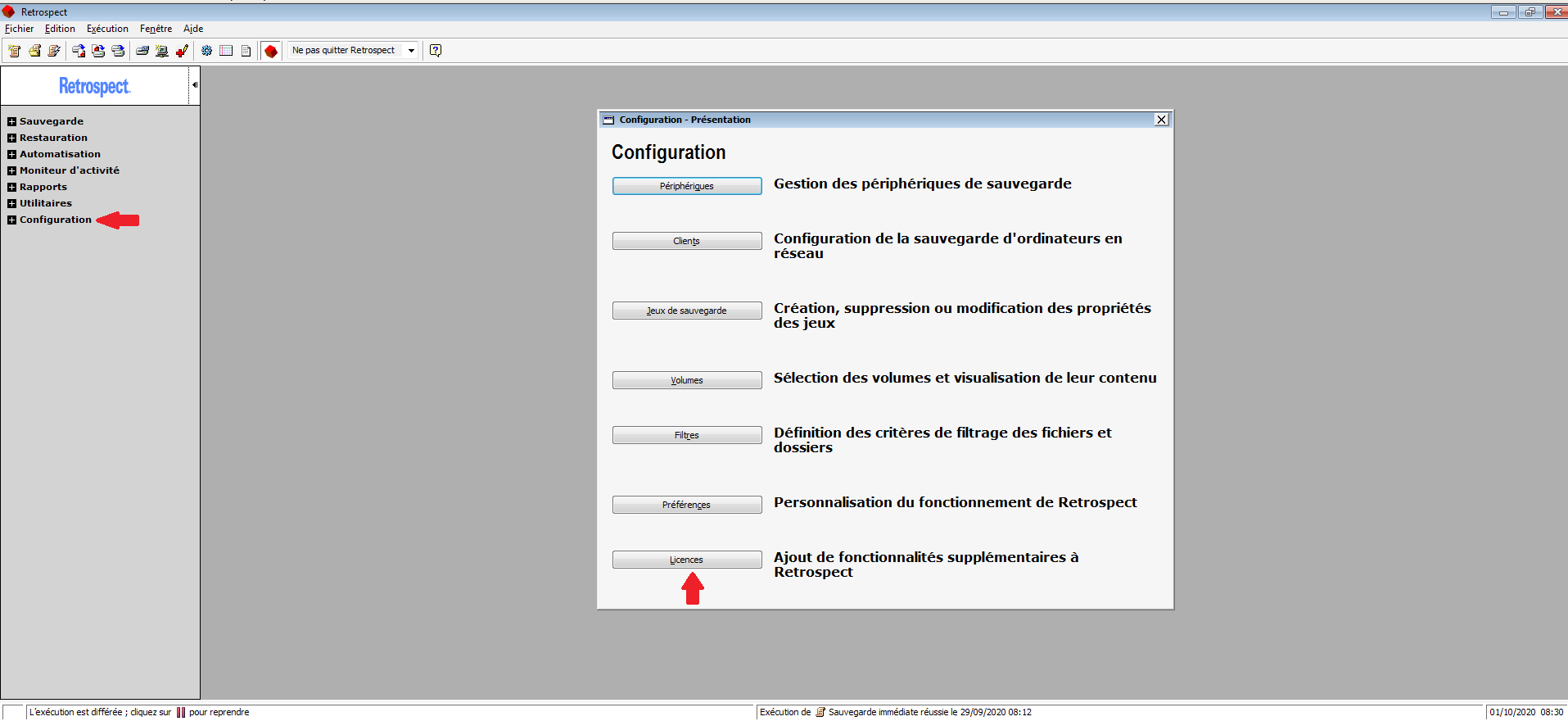Expand the Automatisation tree node
Viewport: 1568px width, 721px height.
(x=11, y=154)
